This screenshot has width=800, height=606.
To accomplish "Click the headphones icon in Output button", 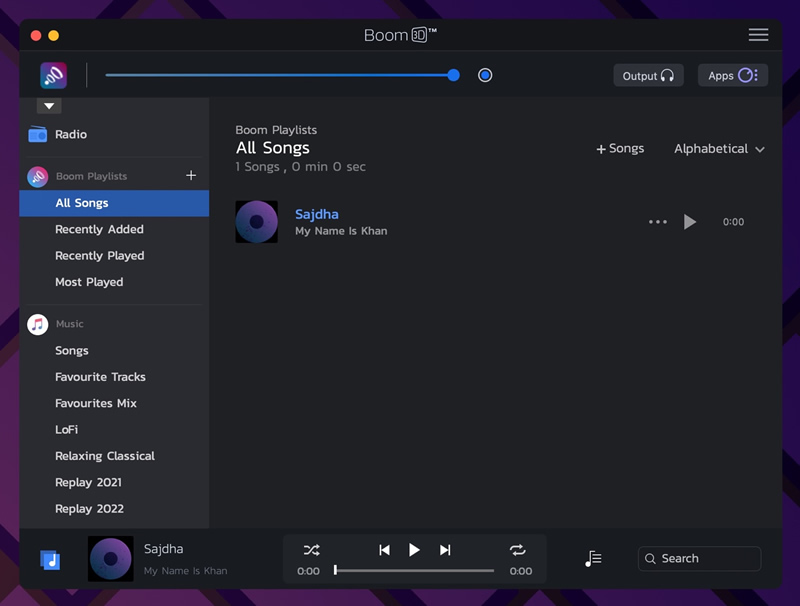I will [x=667, y=75].
